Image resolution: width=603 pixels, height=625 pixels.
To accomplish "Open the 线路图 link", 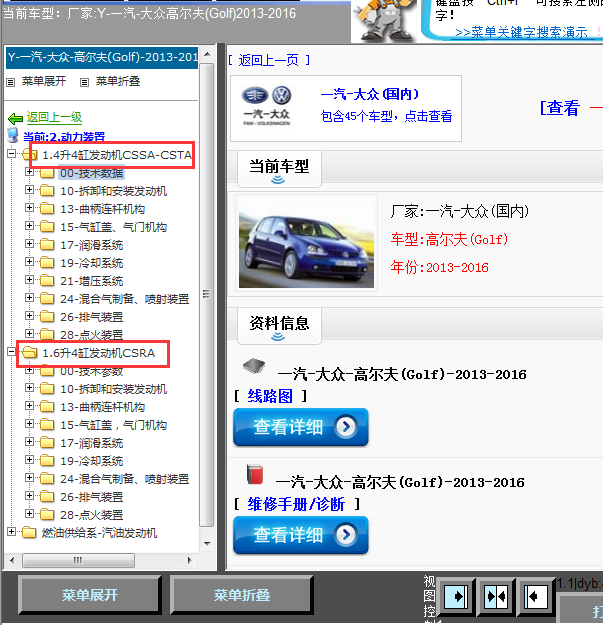I will tap(270, 396).
